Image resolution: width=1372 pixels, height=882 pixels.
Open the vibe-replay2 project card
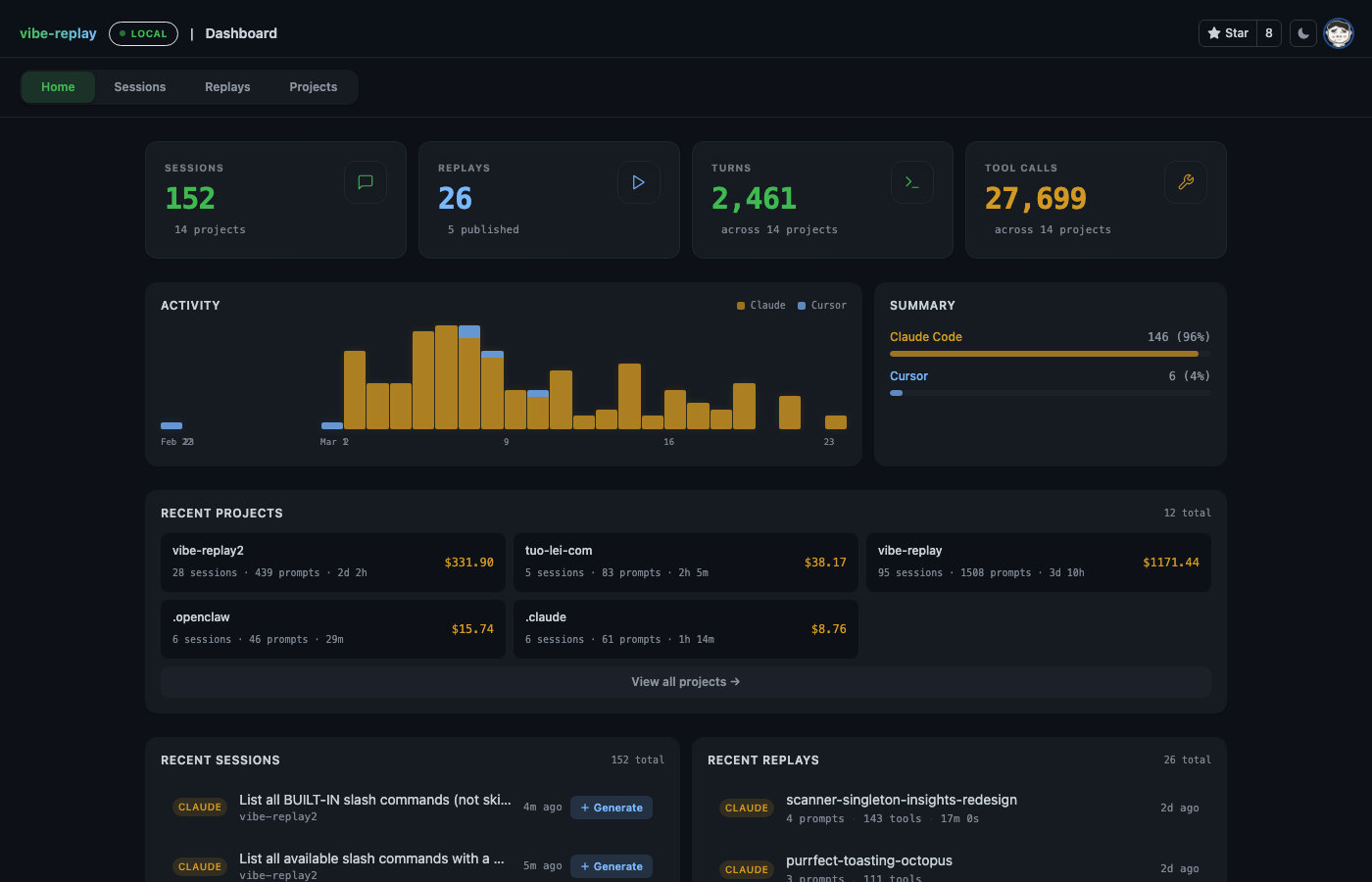(x=333, y=562)
